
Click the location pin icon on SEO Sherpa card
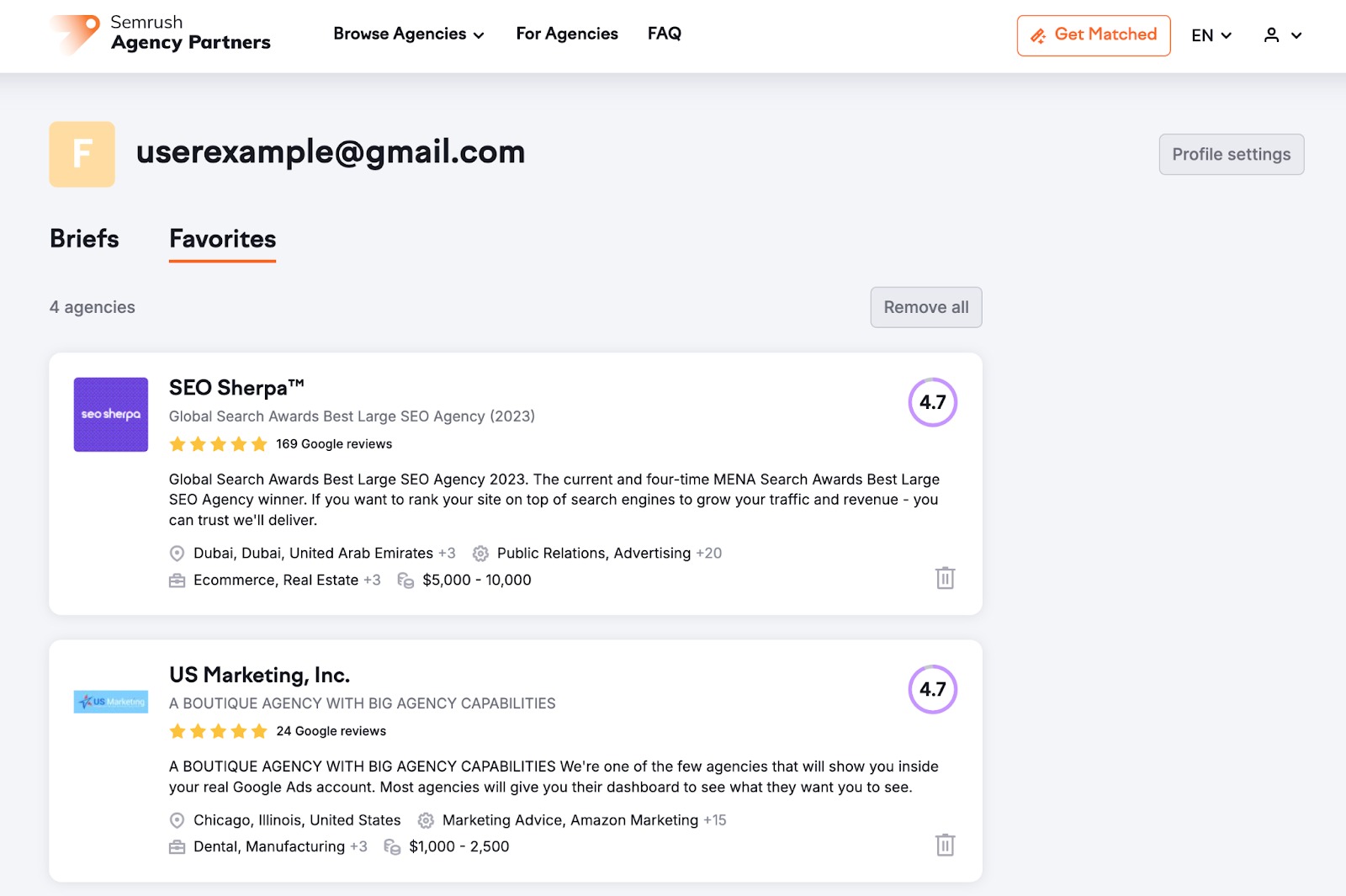(x=177, y=554)
